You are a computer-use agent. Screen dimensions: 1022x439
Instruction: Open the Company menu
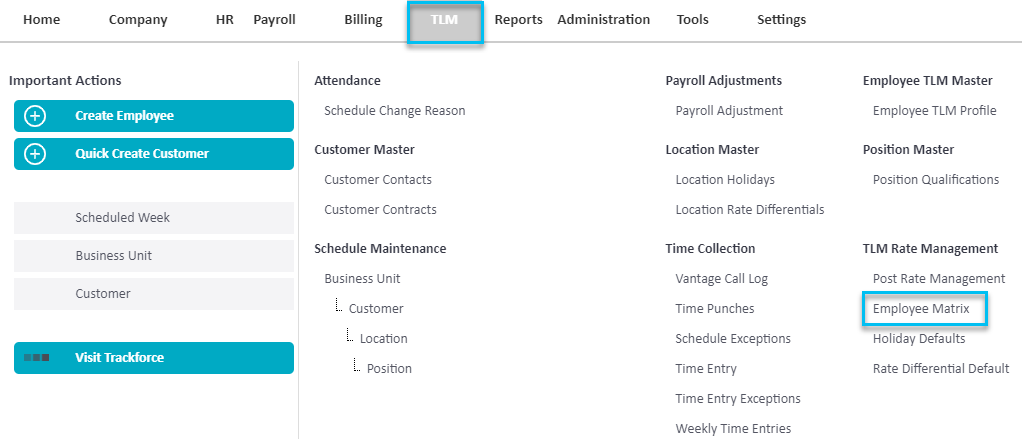[x=138, y=20]
